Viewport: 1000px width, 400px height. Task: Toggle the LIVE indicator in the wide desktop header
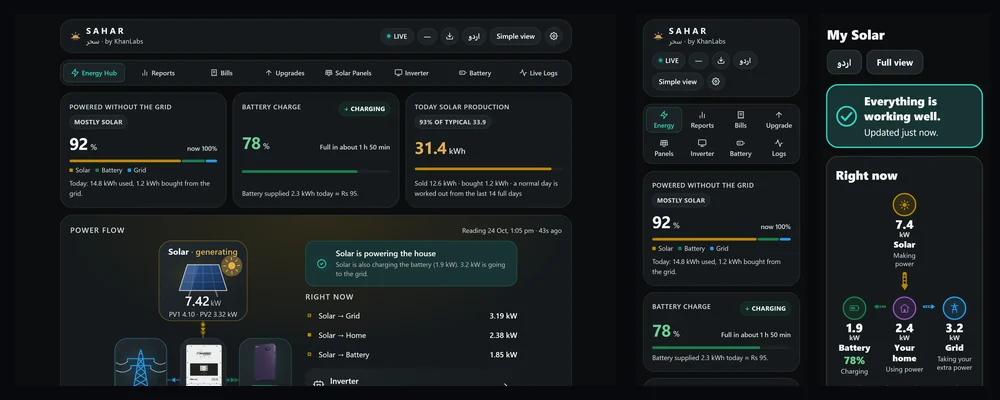(x=397, y=36)
